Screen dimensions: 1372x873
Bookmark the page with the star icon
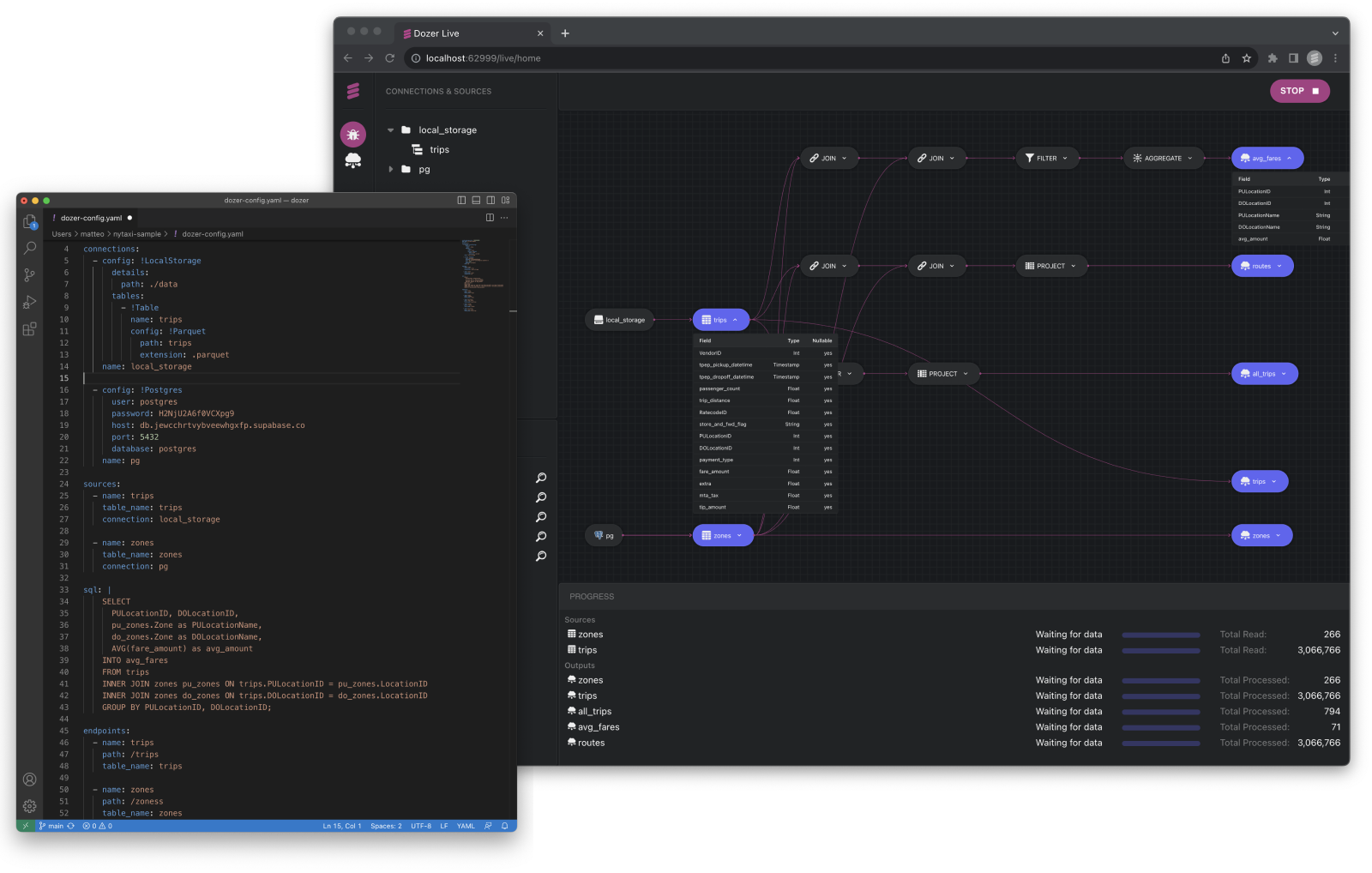[1247, 58]
